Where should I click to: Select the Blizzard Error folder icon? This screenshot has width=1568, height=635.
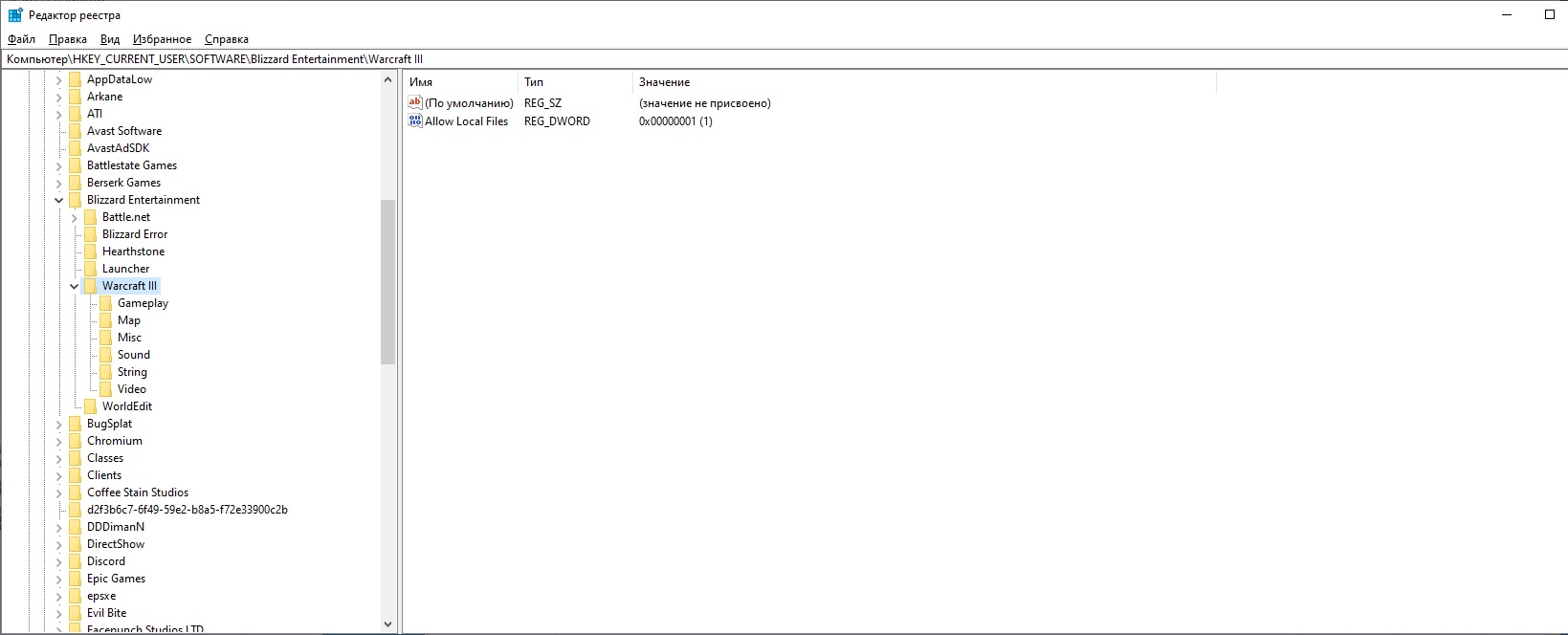tap(91, 234)
